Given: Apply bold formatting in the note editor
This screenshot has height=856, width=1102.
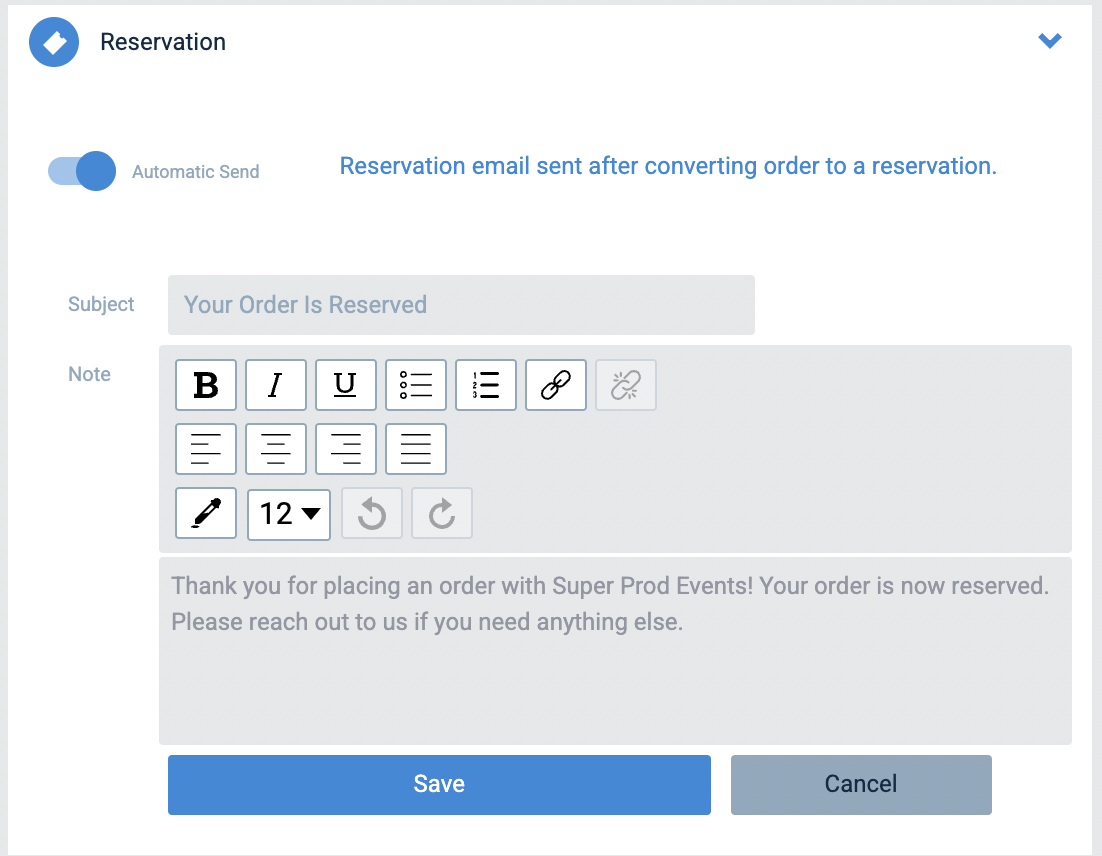Looking at the screenshot, I should coord(205,384).
